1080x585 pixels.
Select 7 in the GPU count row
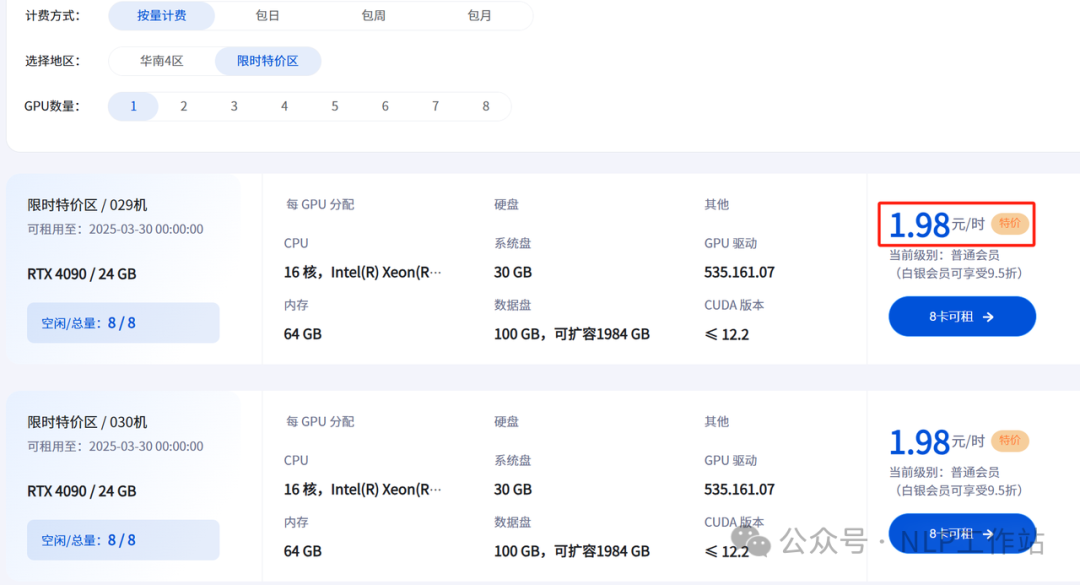[x=435, y=106]
